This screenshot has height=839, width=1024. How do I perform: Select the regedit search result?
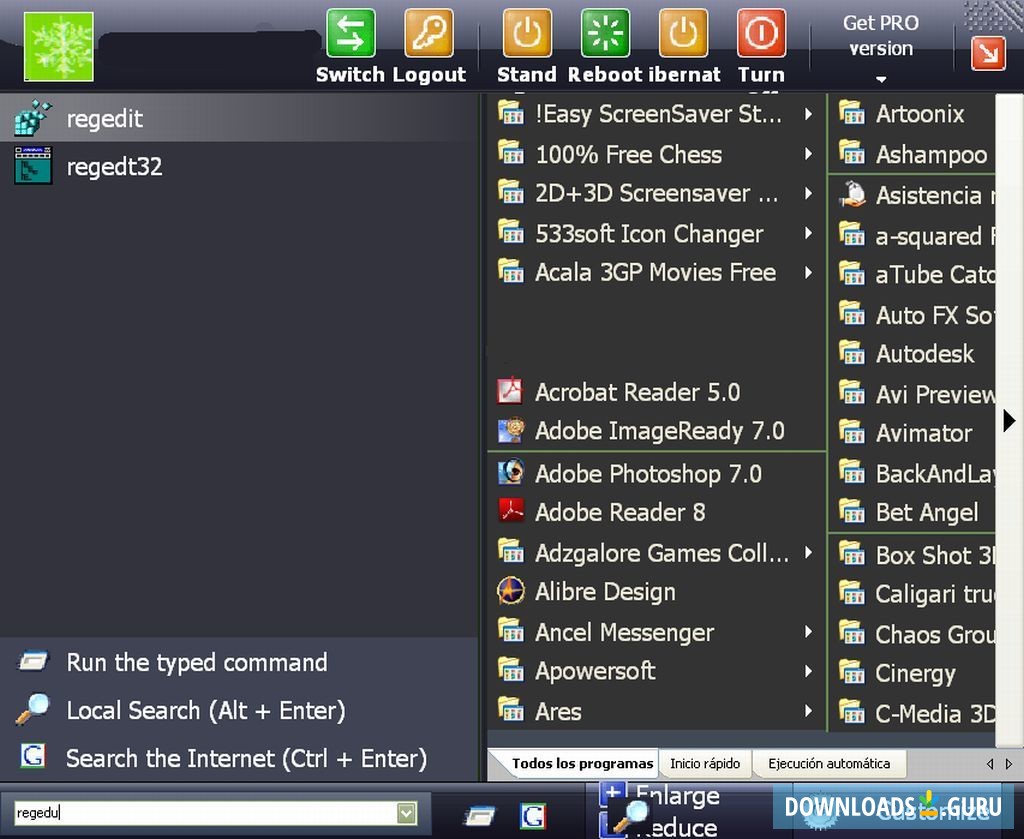pos(239,118)
